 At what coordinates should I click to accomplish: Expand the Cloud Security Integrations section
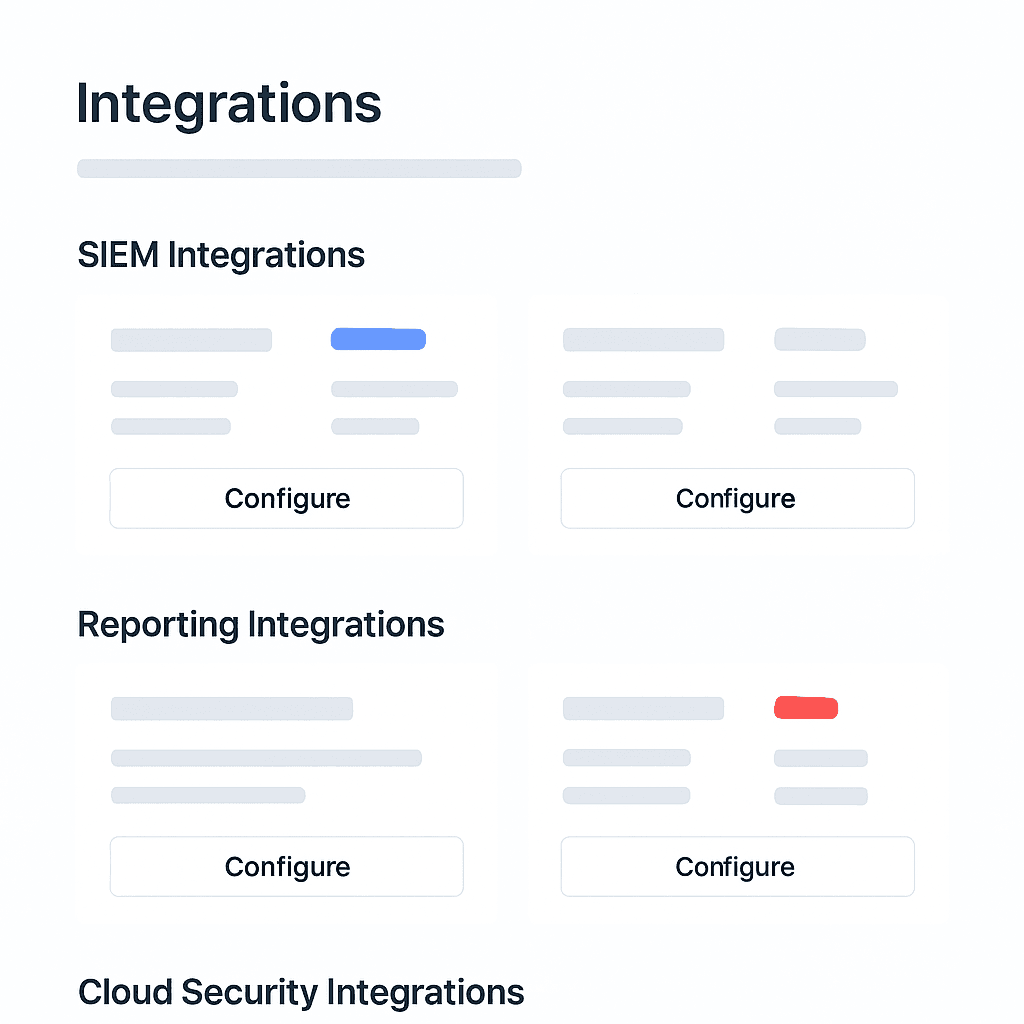pos(301,991)
